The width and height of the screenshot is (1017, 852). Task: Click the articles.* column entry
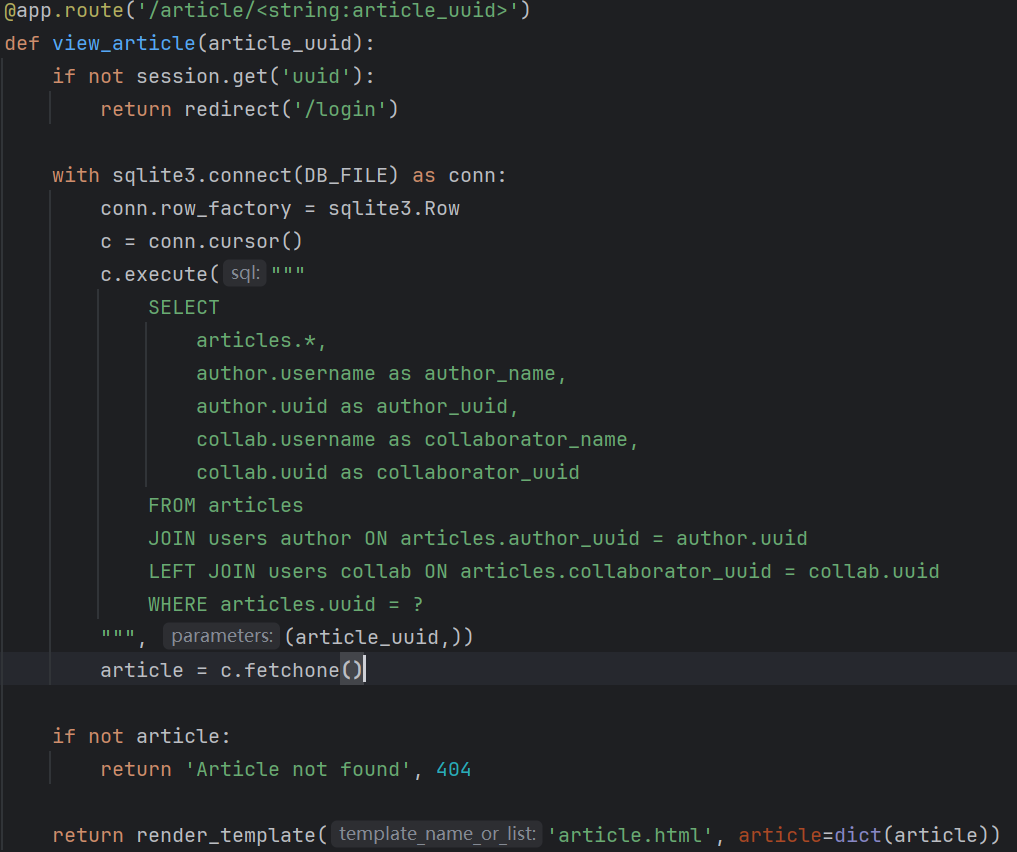(261, 340)
